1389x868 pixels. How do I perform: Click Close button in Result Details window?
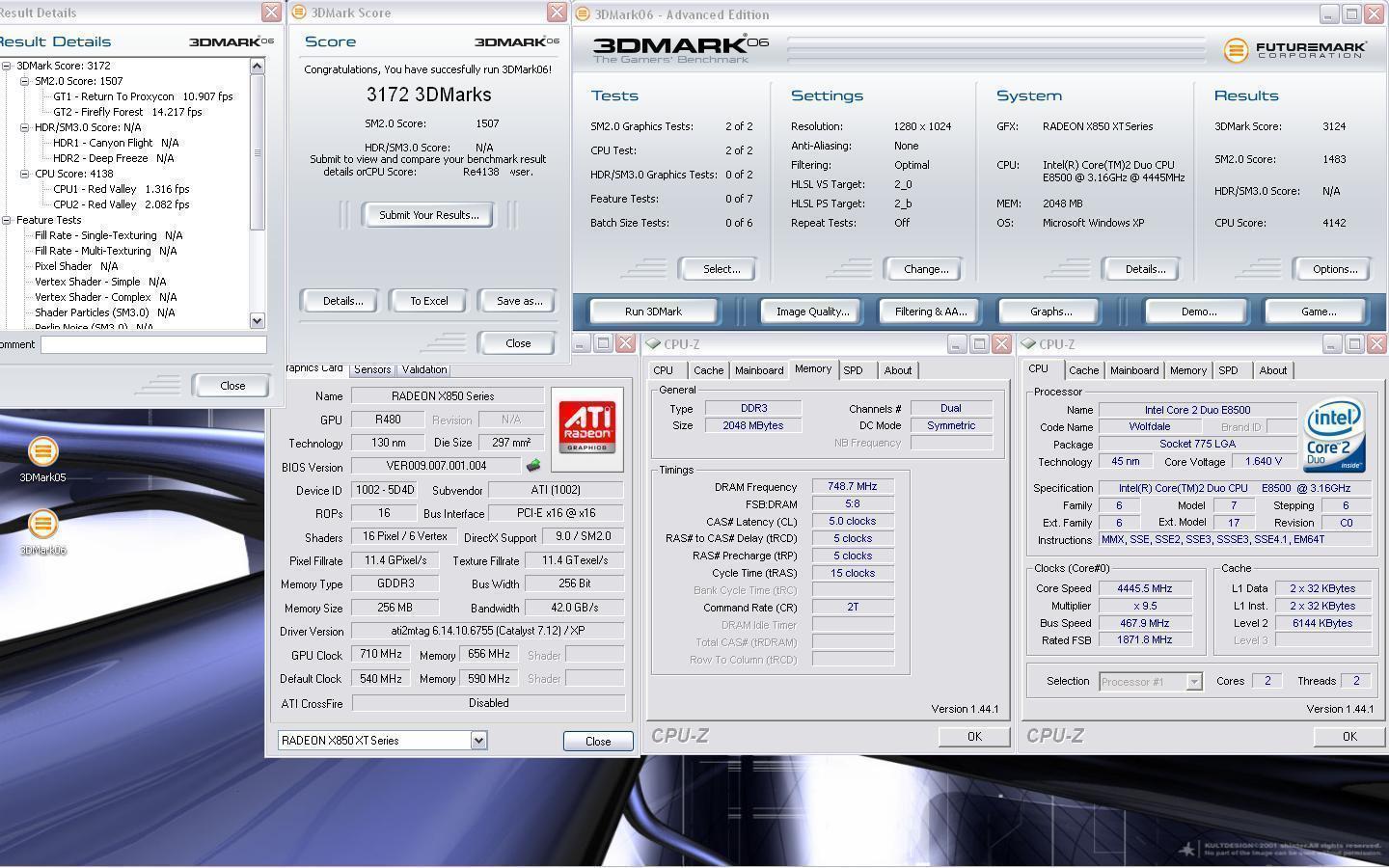(x=231, y=386)
